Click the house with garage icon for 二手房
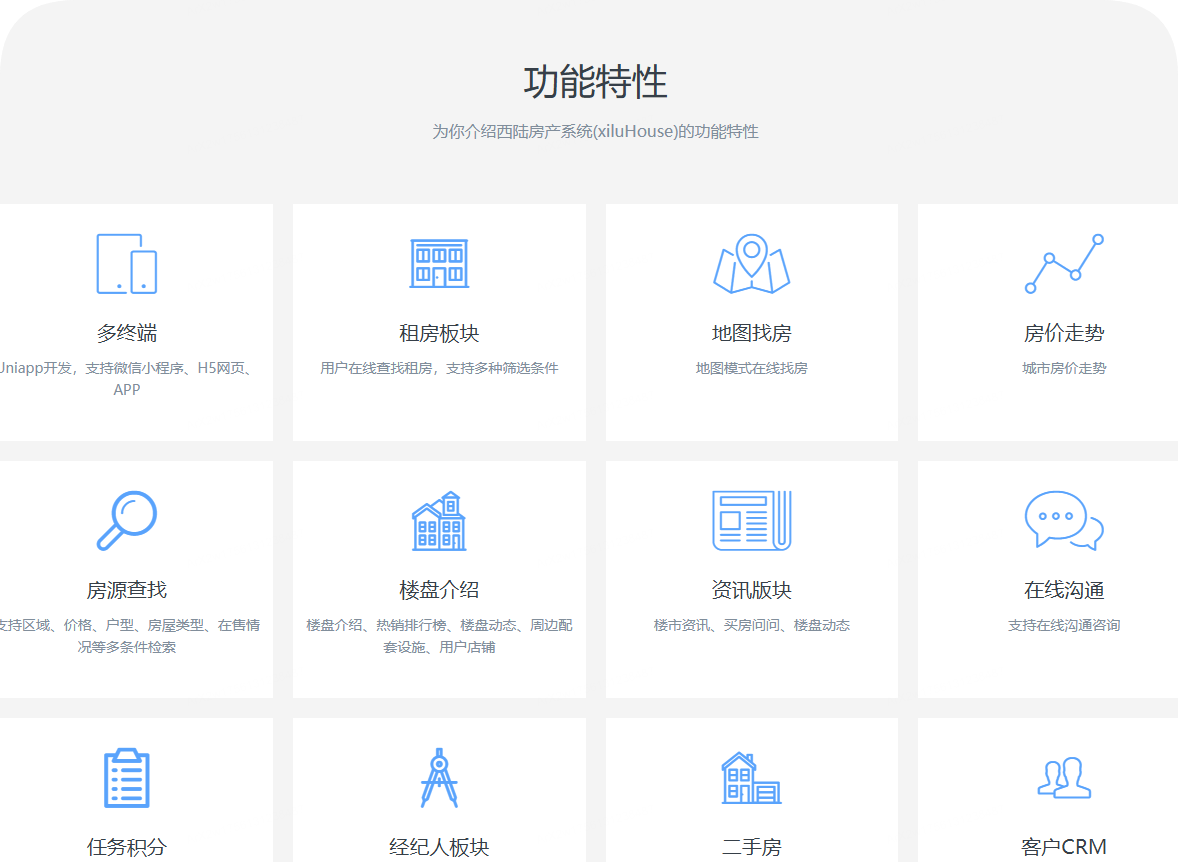1178x862 pixels. [x=751, y=778]
